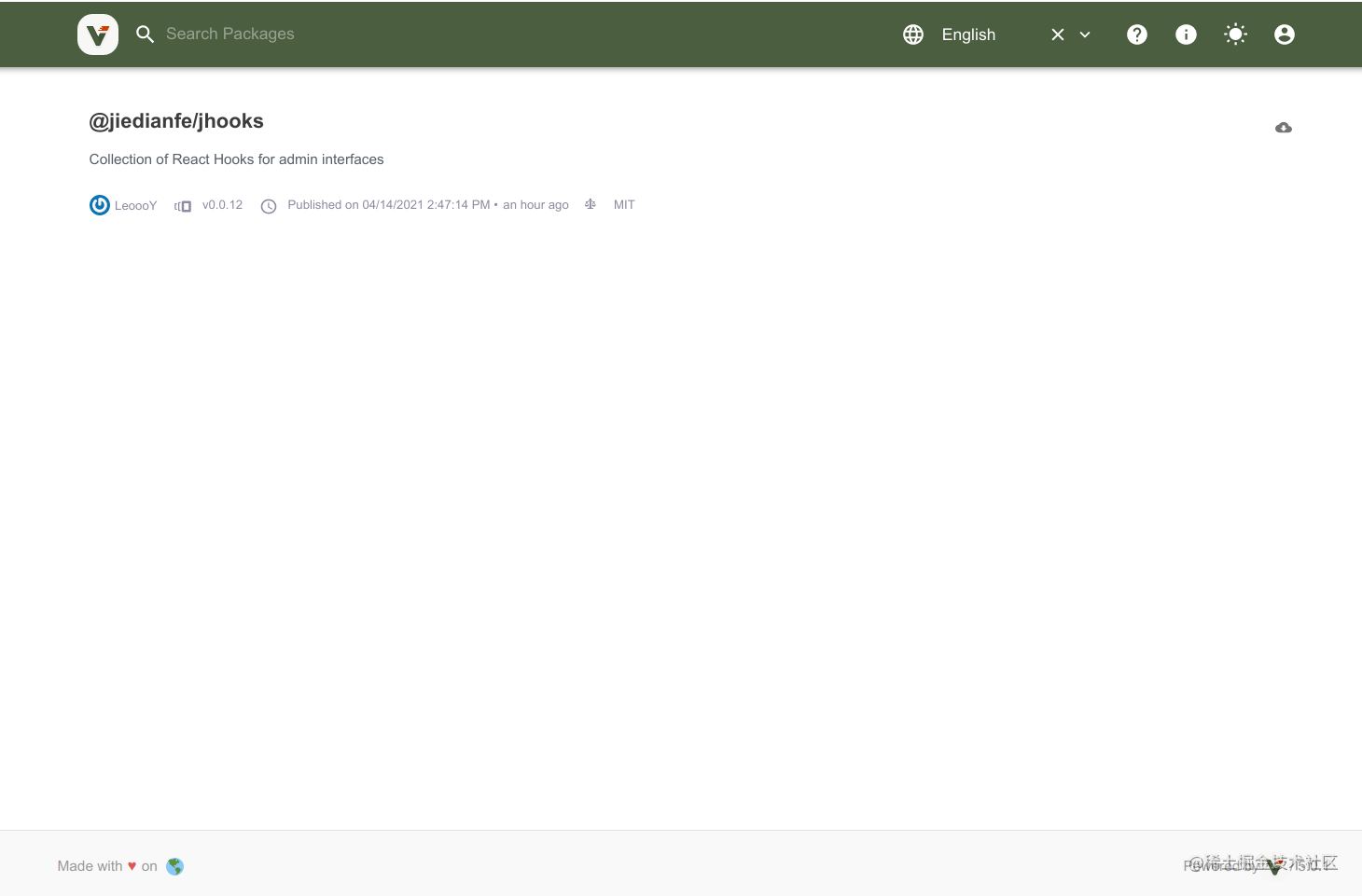
Task: Download tarball via cloud icon
Action: [x=1284, y=128]
